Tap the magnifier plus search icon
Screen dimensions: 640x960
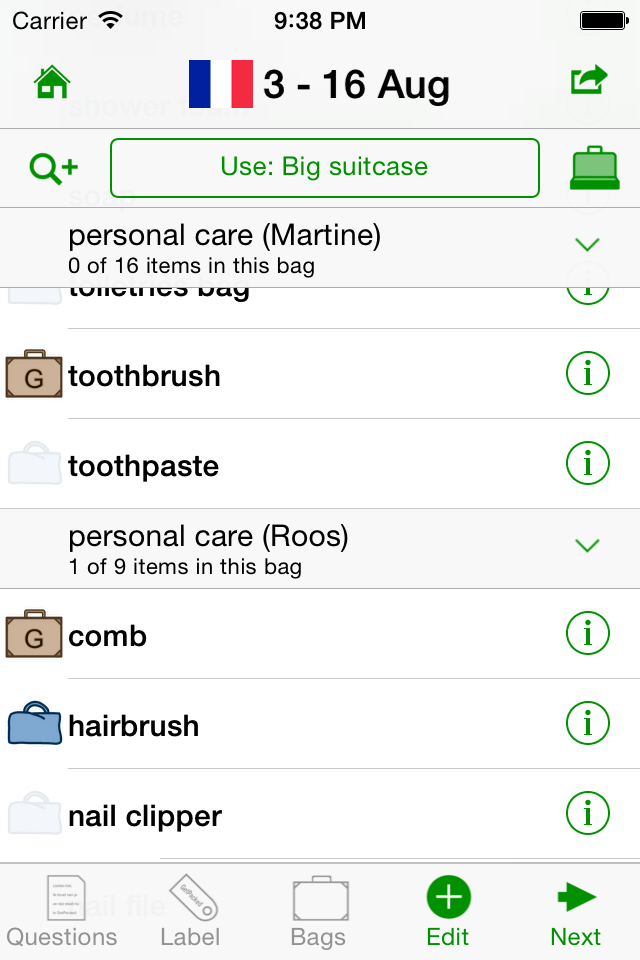[x=53, y=168]
